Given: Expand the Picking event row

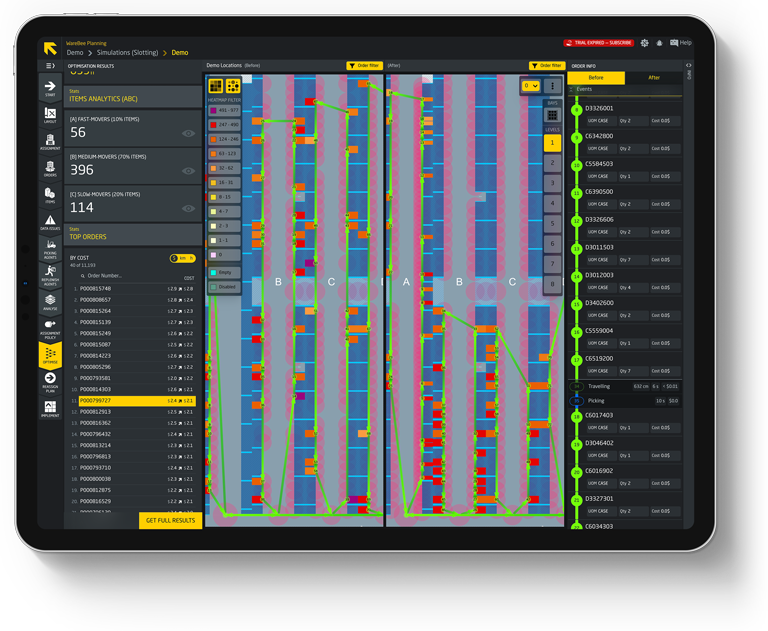Looking at the screenshot, I should point(624,401).
